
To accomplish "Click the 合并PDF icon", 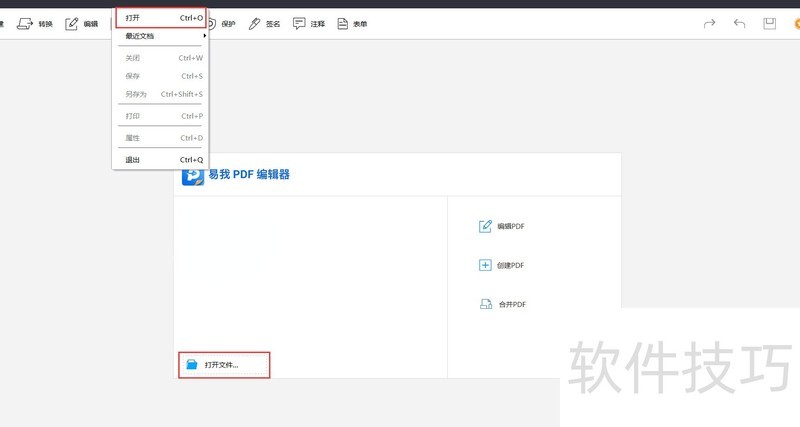I will click(x=486, y=304).
